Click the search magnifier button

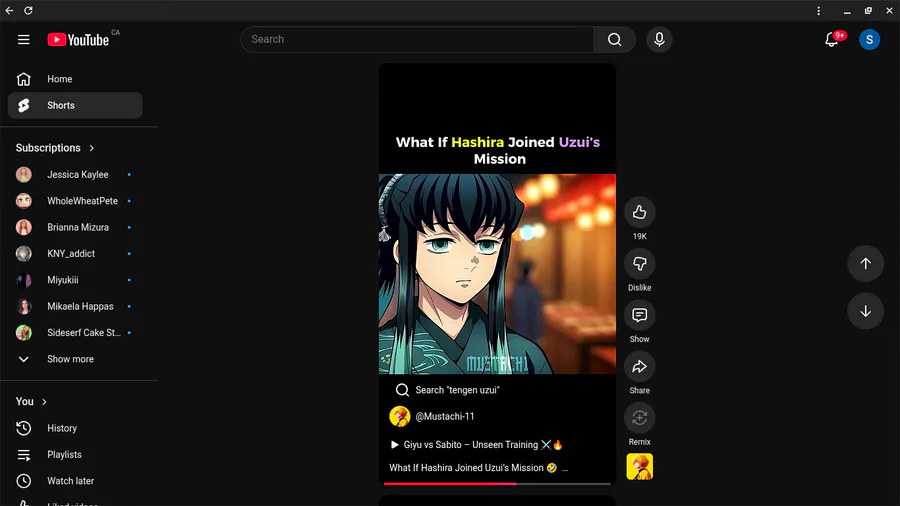pyautogui.click(x=614, y=40)
